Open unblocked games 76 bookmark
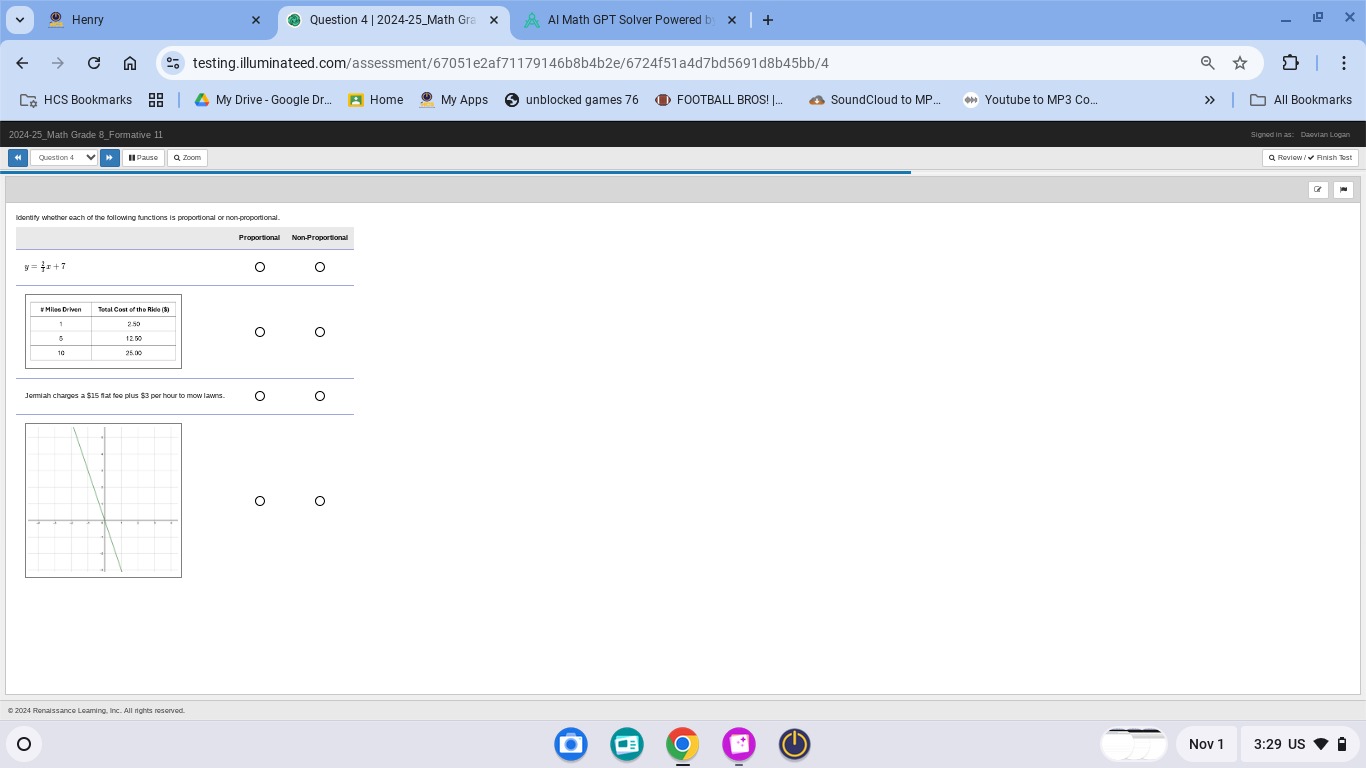 click(572, 100)
